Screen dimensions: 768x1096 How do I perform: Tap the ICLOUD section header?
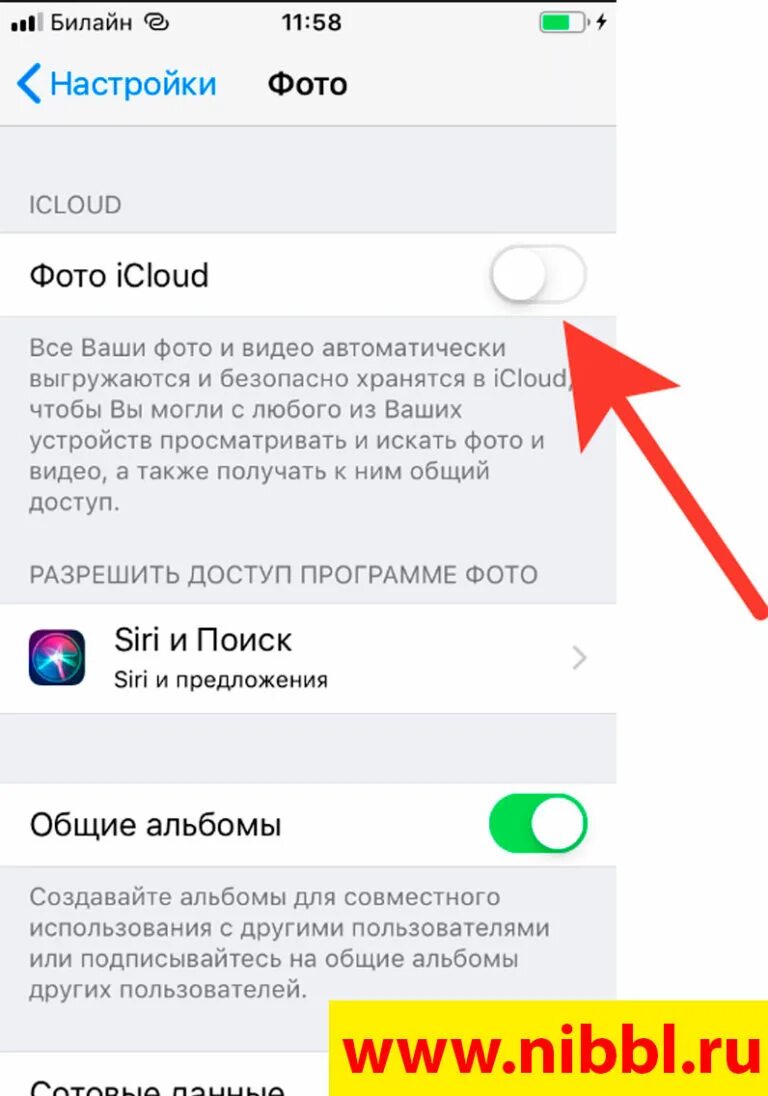coord(75,205)
